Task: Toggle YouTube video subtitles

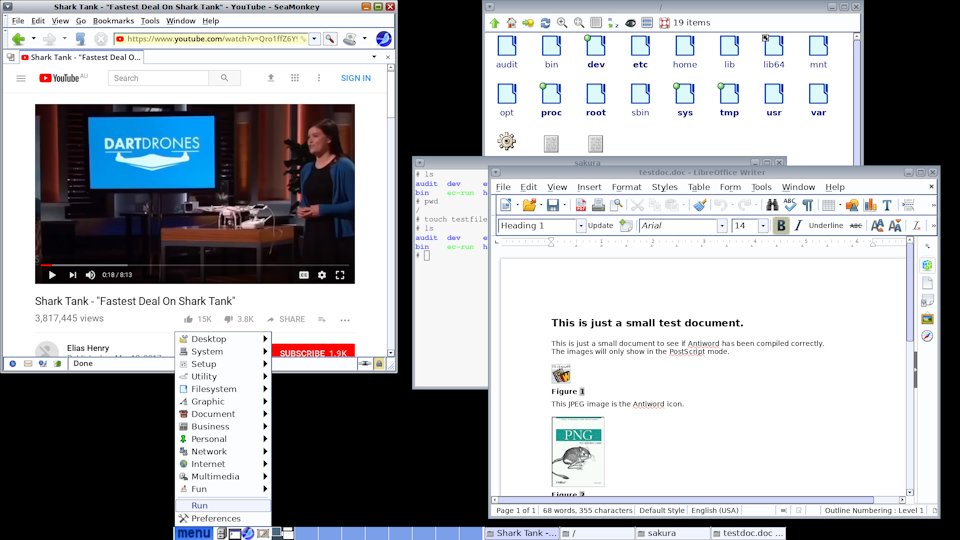Action: pyautogui.click(x=304, y=275)
